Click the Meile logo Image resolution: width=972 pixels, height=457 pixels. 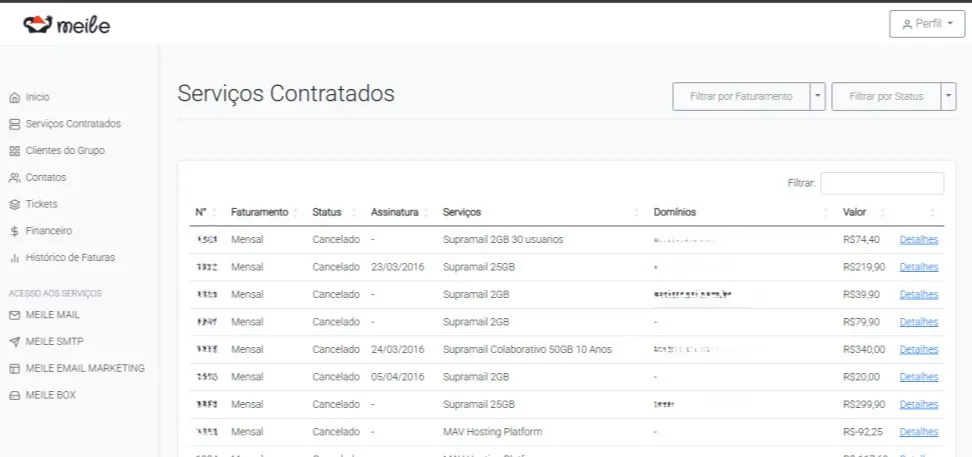(x=67, y=24)
